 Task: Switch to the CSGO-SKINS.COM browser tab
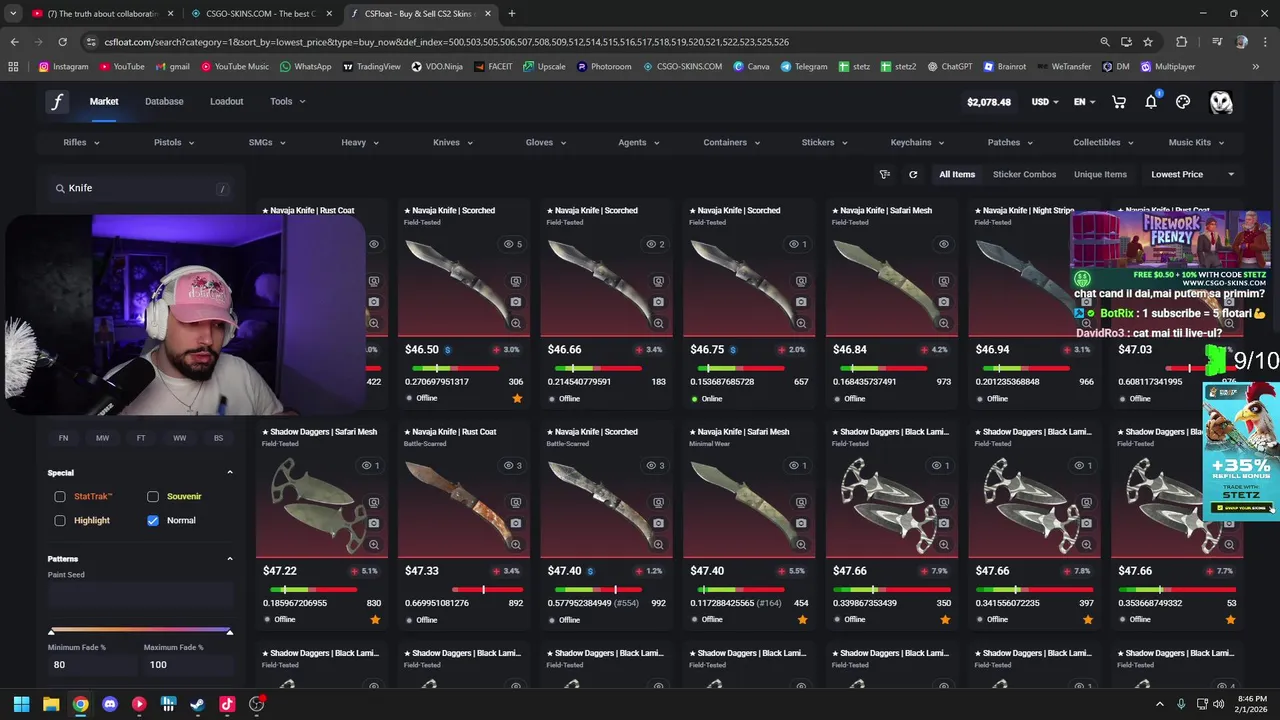(261, 14)
